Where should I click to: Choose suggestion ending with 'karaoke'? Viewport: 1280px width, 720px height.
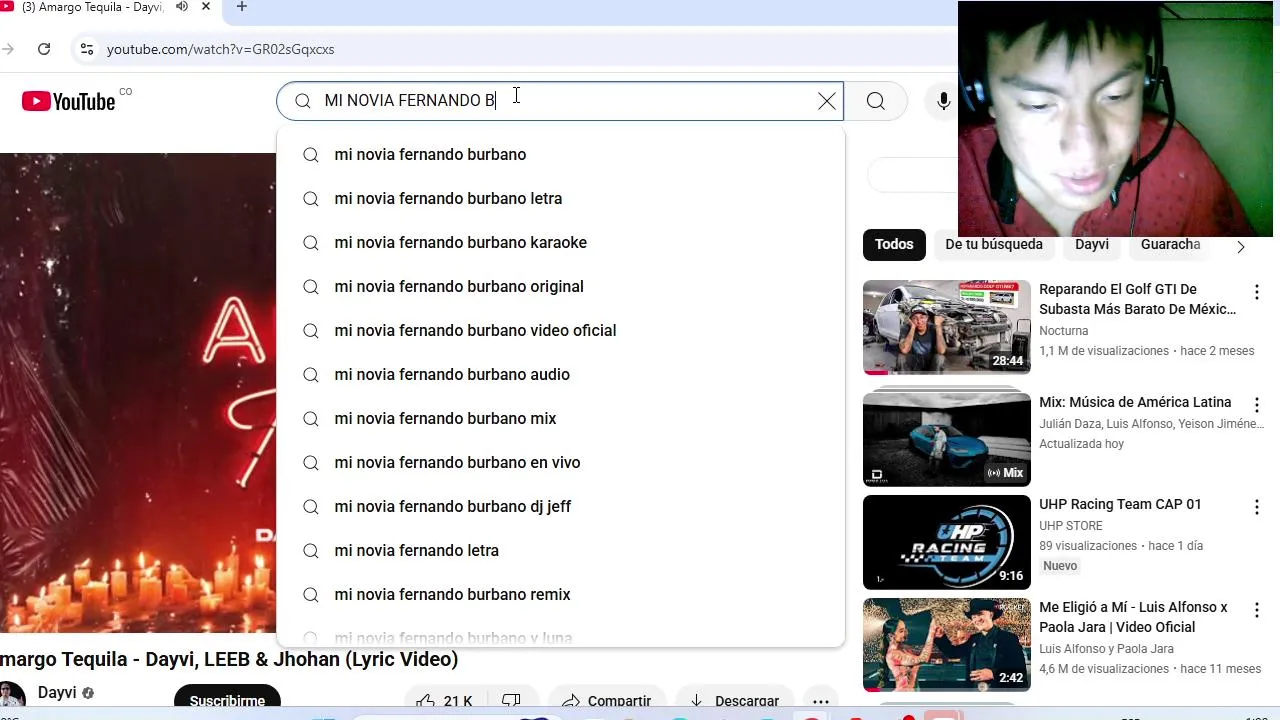[x=560, y=242]
